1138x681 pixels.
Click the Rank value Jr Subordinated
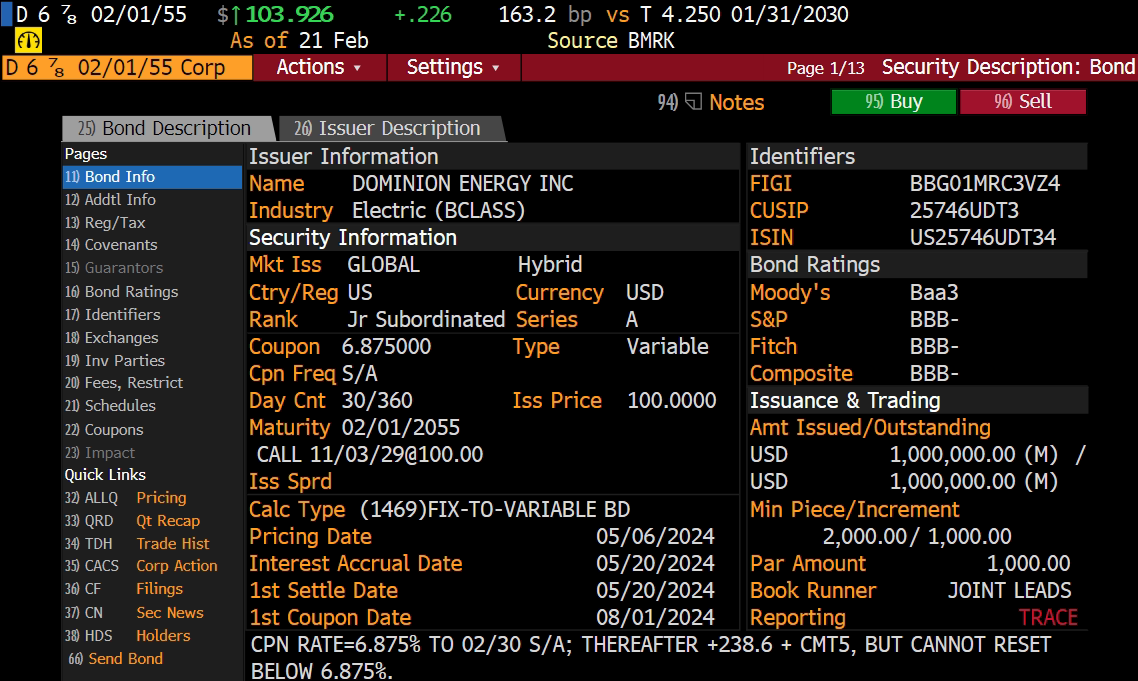426,319
